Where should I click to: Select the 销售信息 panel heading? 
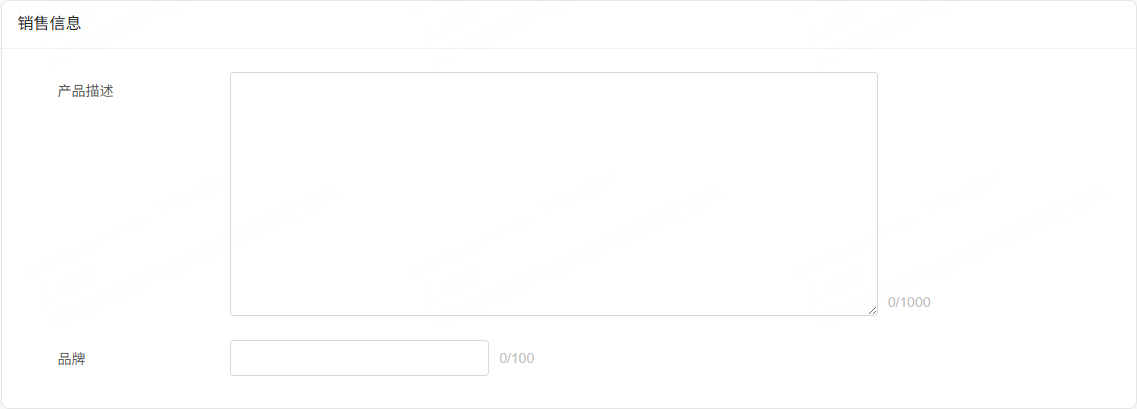(x=50, y=24)
